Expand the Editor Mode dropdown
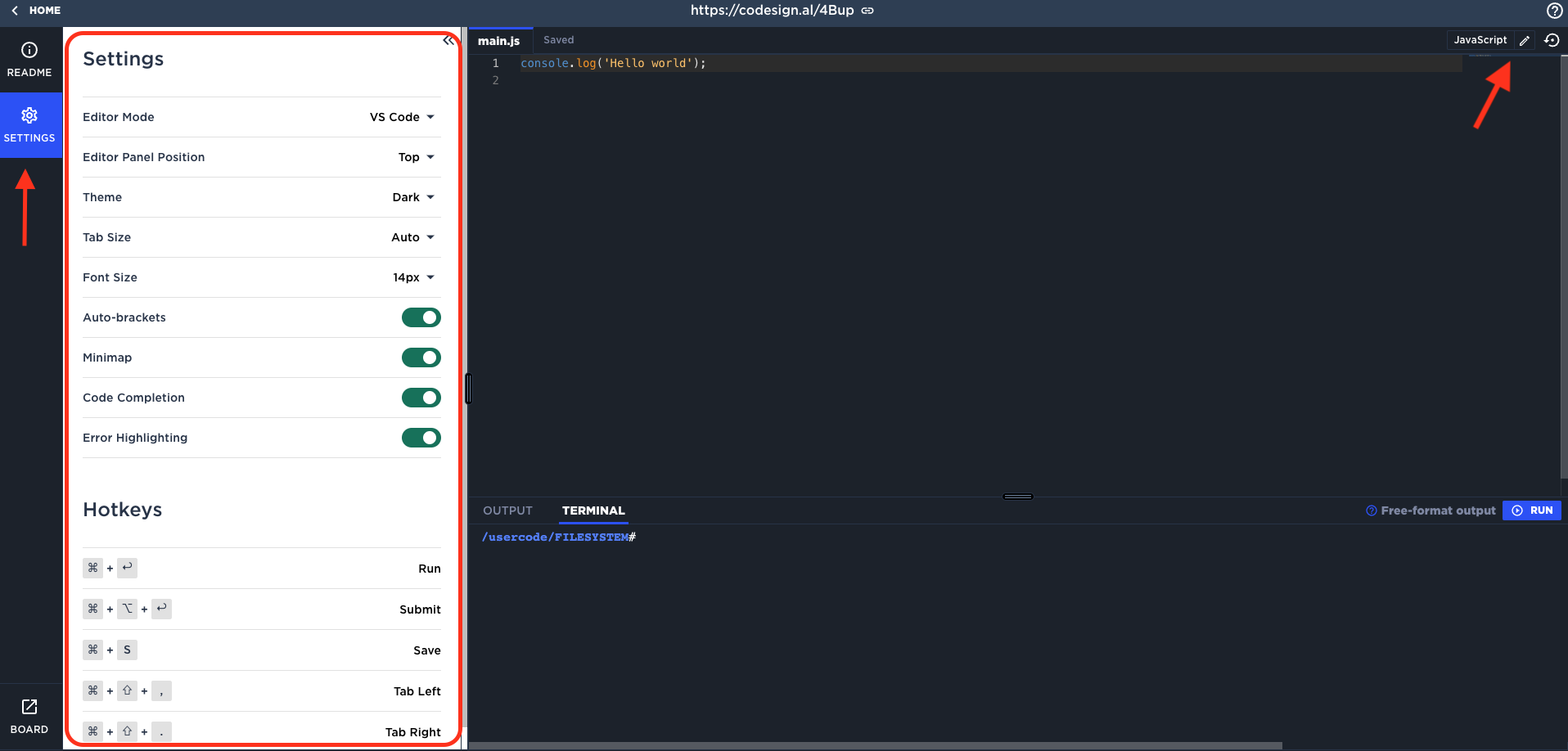Viewport: 1568px width, 751px height. point(402,117)
